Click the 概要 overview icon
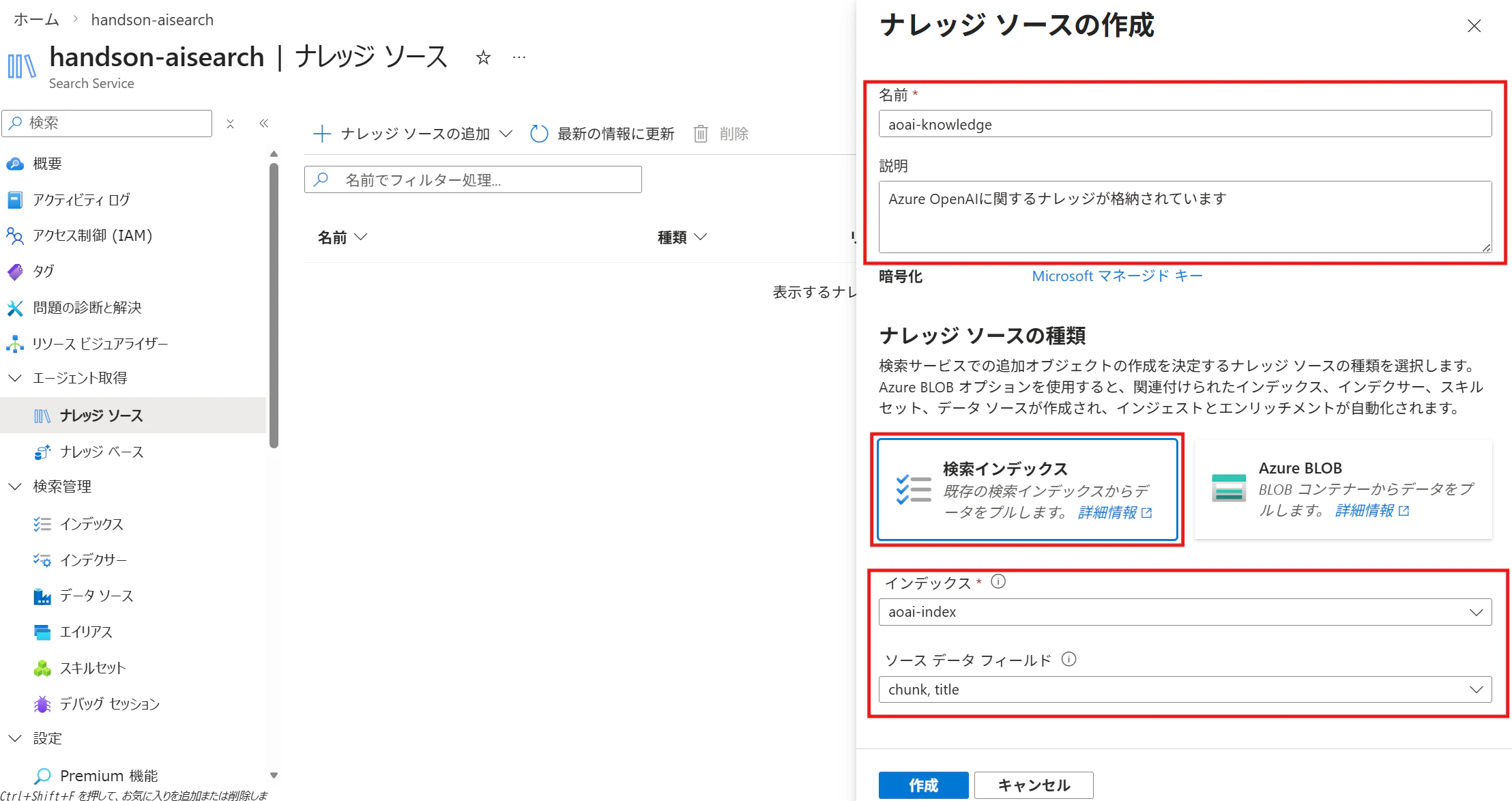The image size is (1512, 801). pos(15,164)
